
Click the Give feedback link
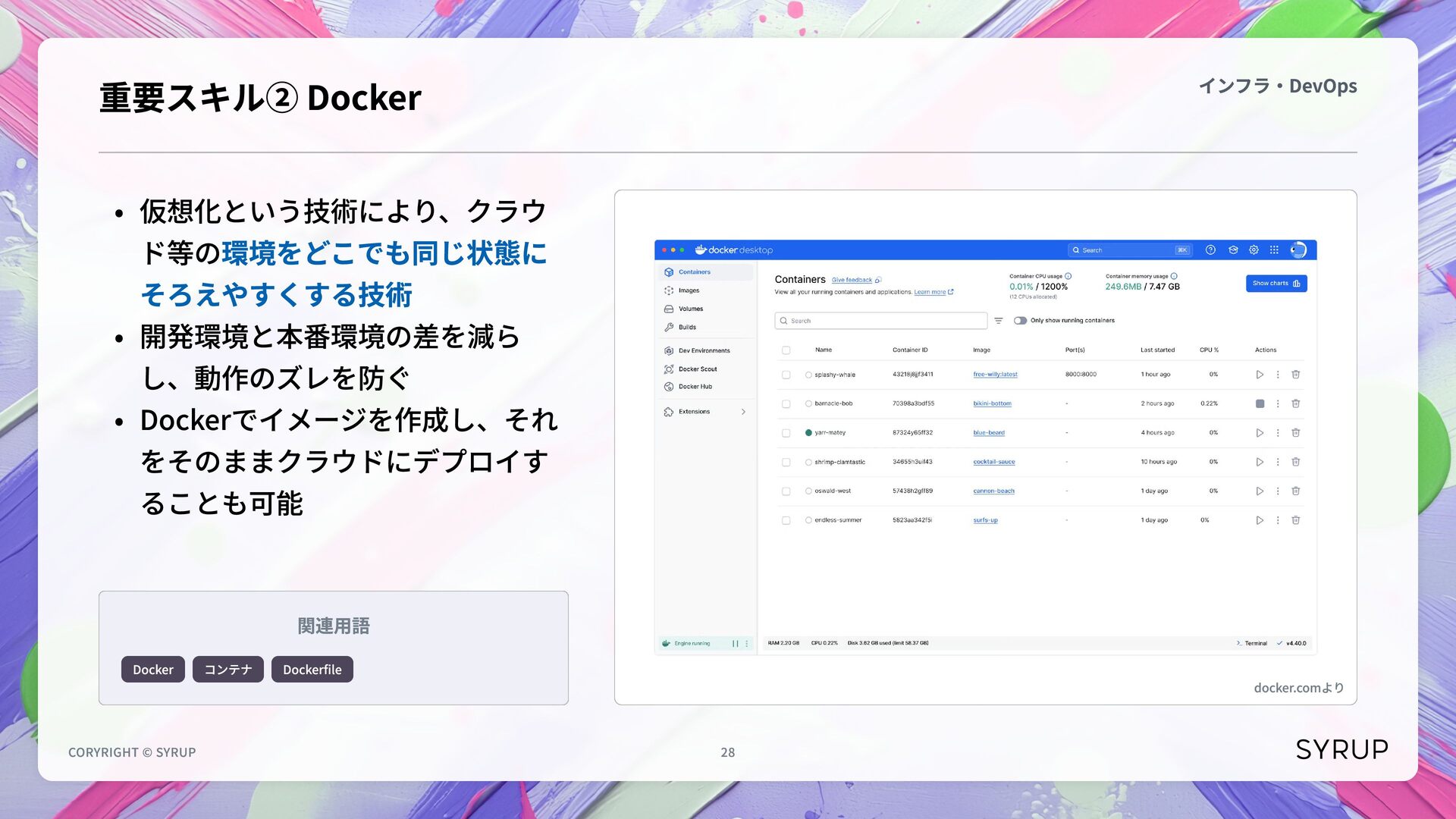click(852, 280)
